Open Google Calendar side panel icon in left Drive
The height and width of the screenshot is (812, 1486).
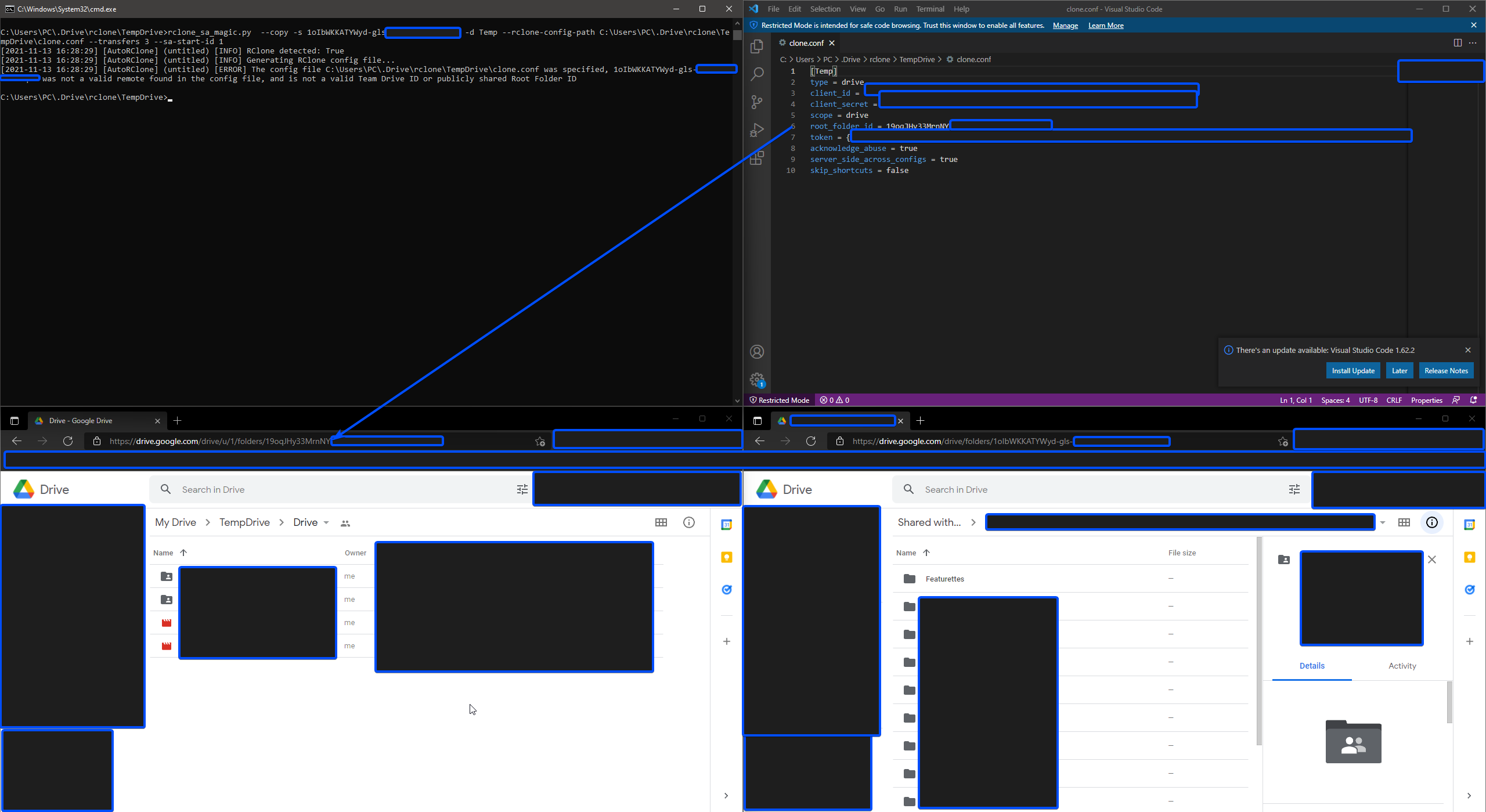click(x=726, y=525)
